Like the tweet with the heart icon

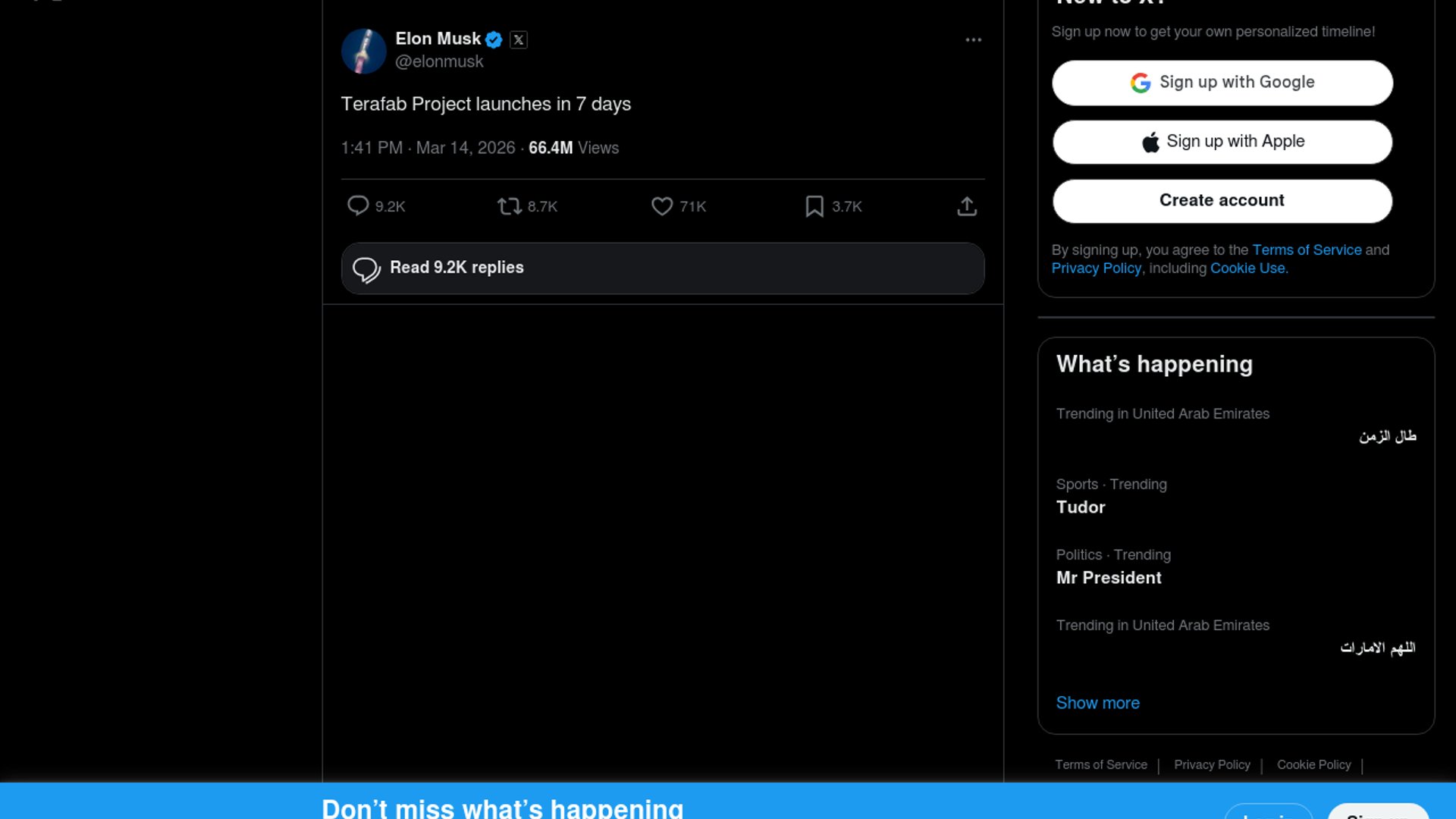(662, 206)
